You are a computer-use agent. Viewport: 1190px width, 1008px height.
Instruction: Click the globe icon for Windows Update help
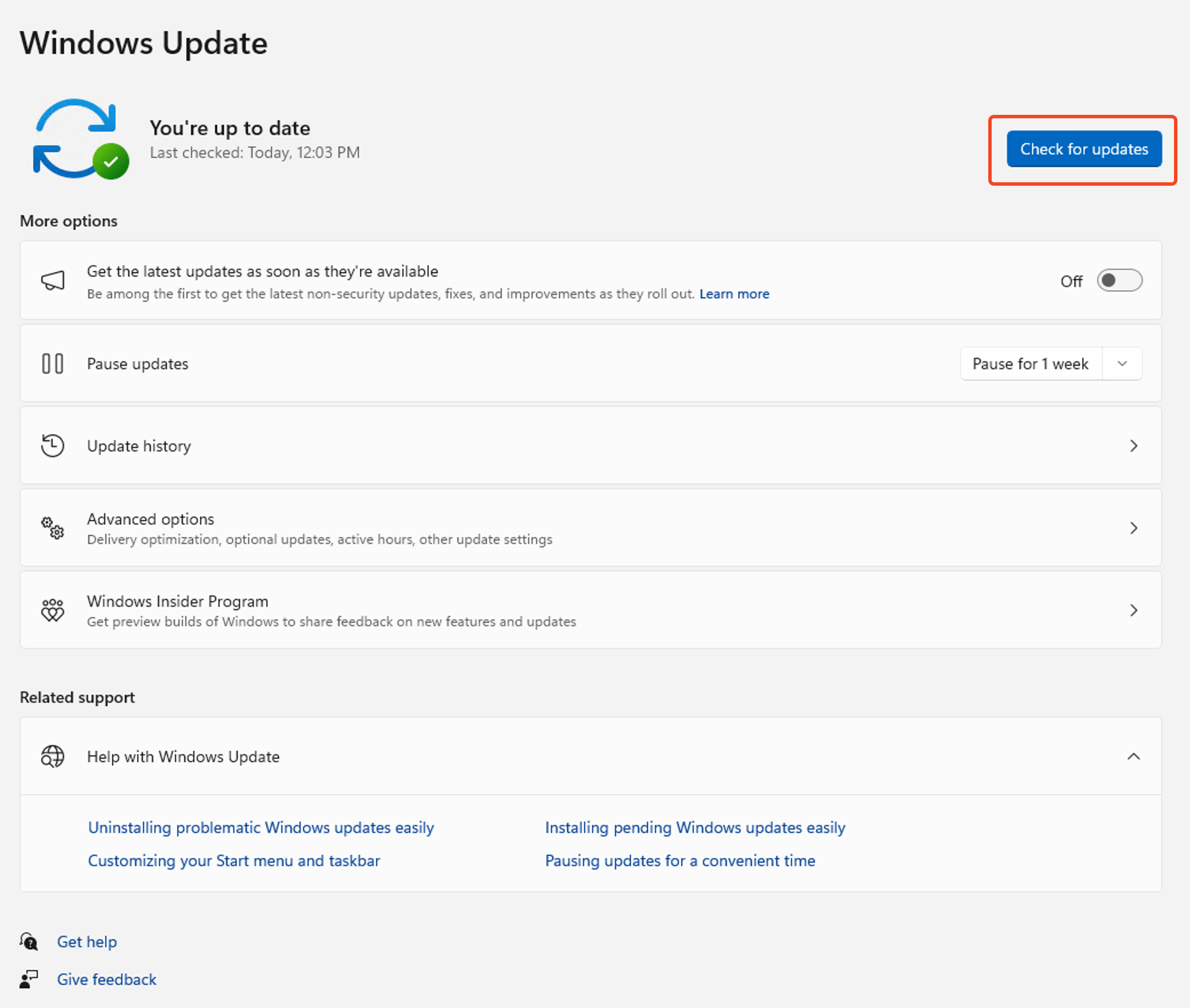[53, 757]
